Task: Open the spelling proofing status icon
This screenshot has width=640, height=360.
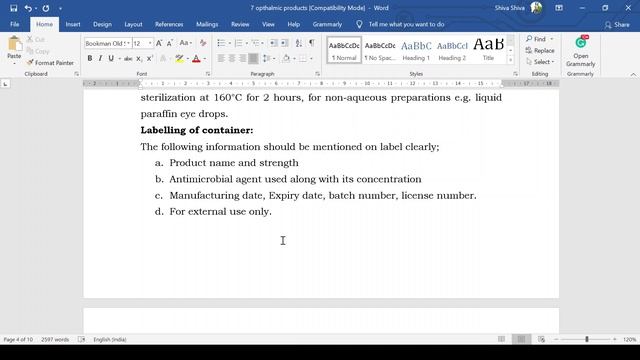Action: click(82, 339)
